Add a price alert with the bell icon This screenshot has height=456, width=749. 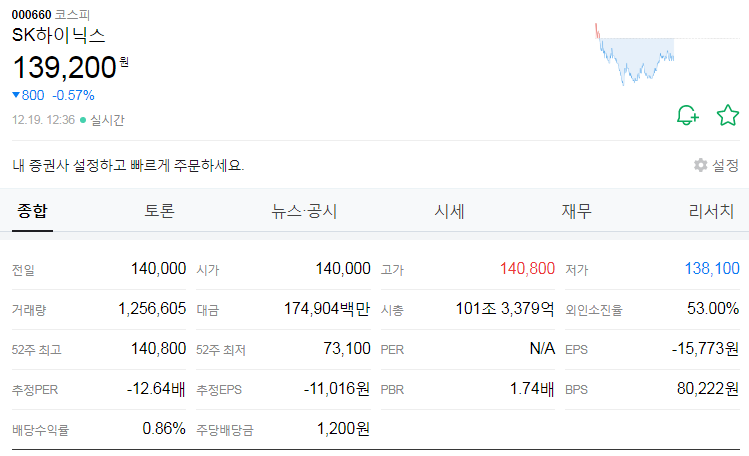687,115
